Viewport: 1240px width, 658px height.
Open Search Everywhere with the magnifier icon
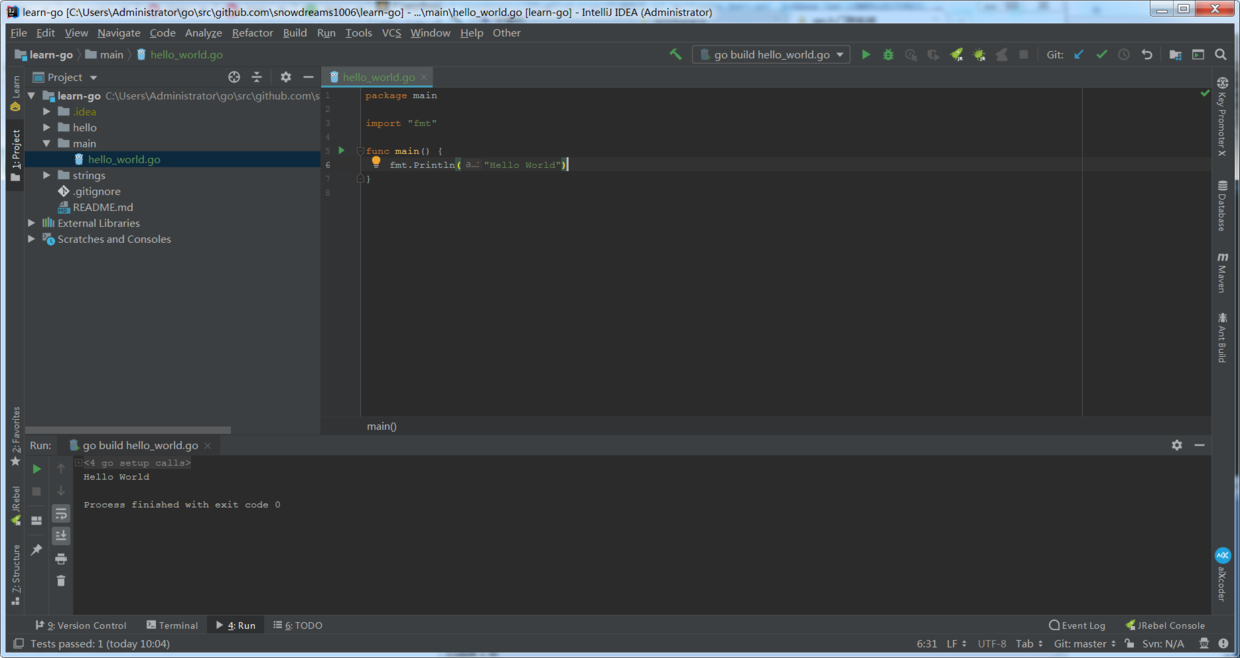[1220, 54]
